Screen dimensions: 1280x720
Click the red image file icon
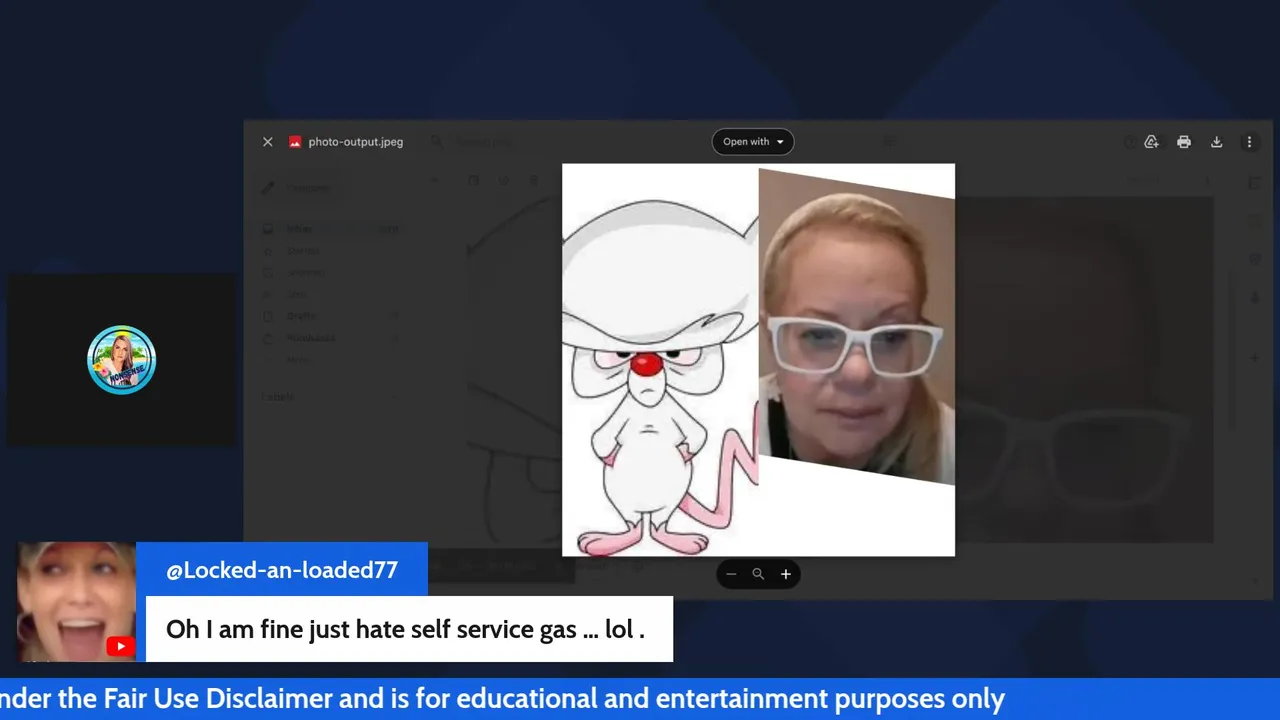[x=295, y=142]
